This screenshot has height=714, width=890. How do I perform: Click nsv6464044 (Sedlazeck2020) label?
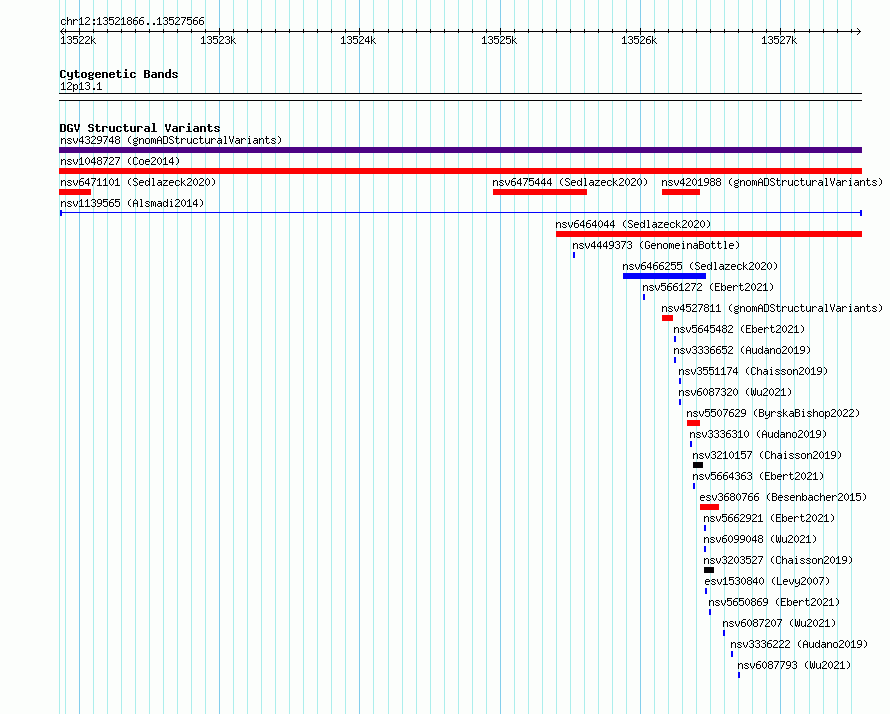[633, 224]
